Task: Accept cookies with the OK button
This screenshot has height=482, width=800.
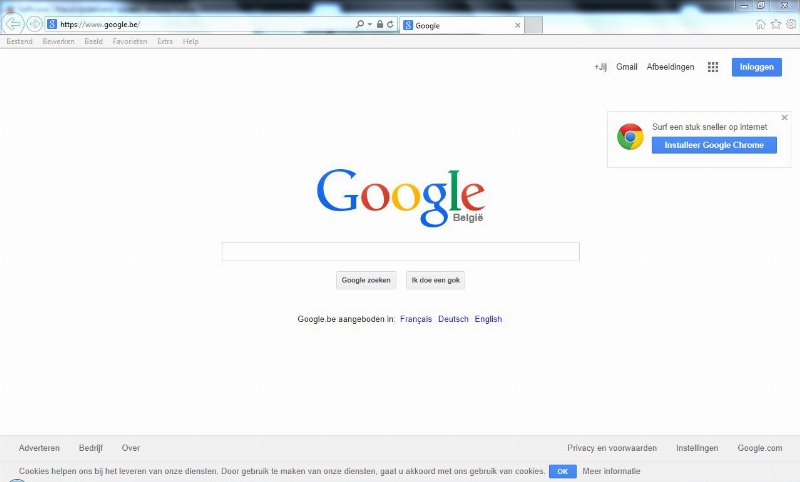Action: pyautogui.click(x=562, y=471)
